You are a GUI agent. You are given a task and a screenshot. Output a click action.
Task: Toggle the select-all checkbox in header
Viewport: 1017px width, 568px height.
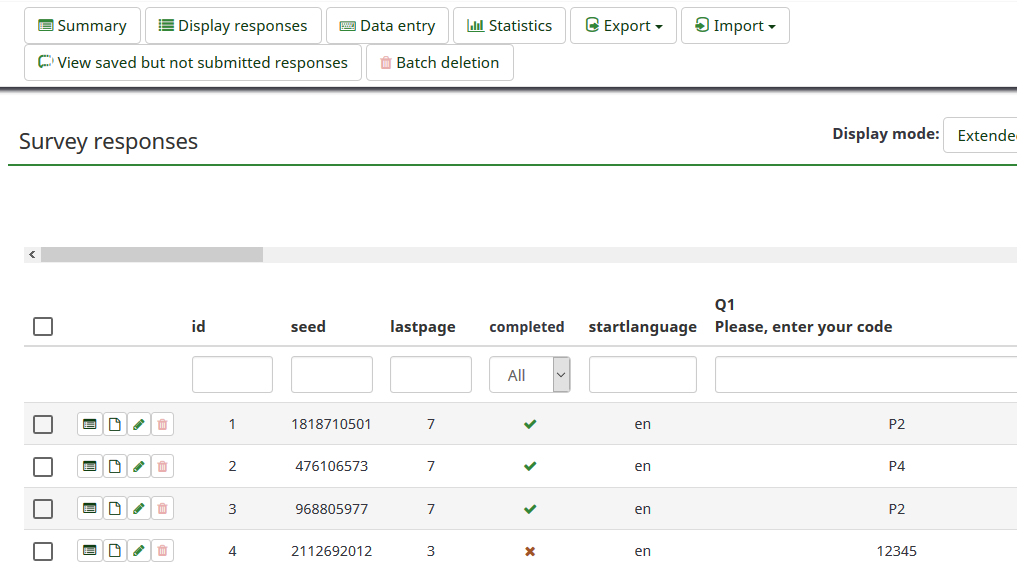tap(43, 326)
